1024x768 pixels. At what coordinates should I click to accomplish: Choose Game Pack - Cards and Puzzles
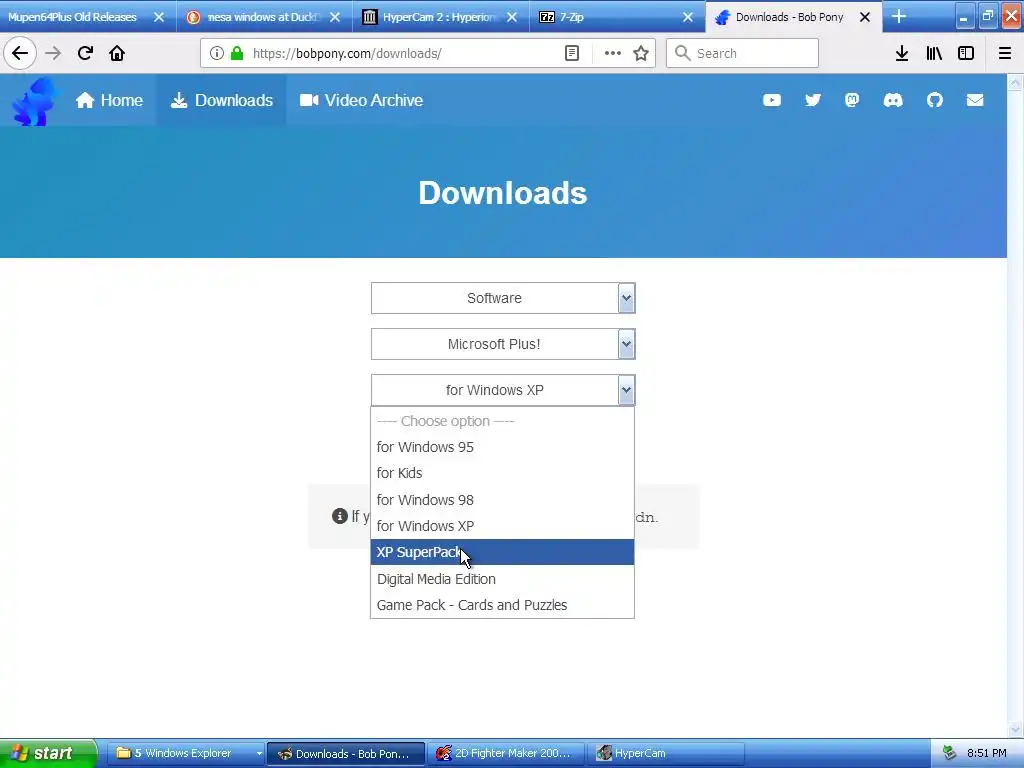point(502,605)
